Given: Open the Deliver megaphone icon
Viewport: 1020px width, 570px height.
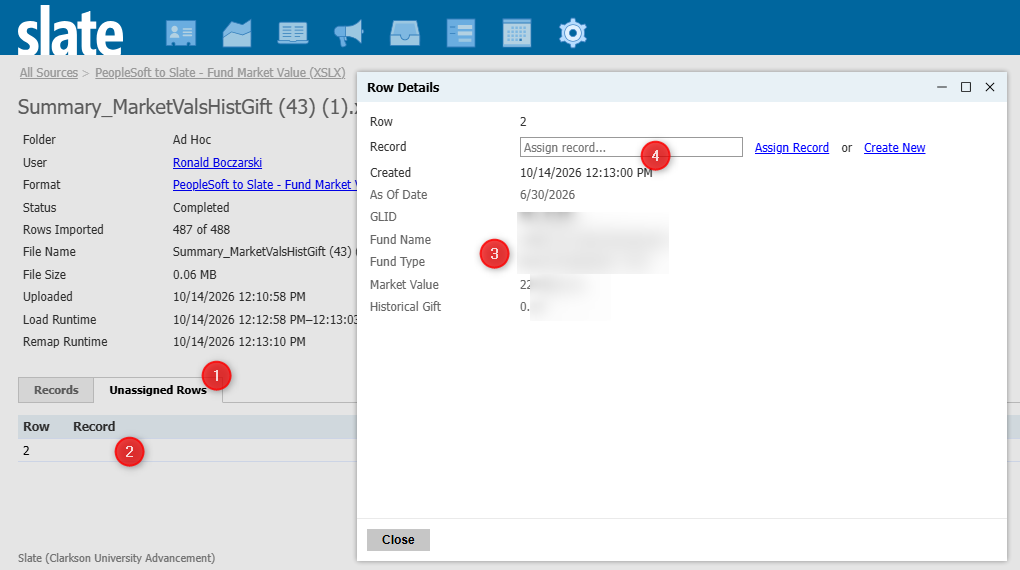Looking at the screenshot, I should 349,33.
